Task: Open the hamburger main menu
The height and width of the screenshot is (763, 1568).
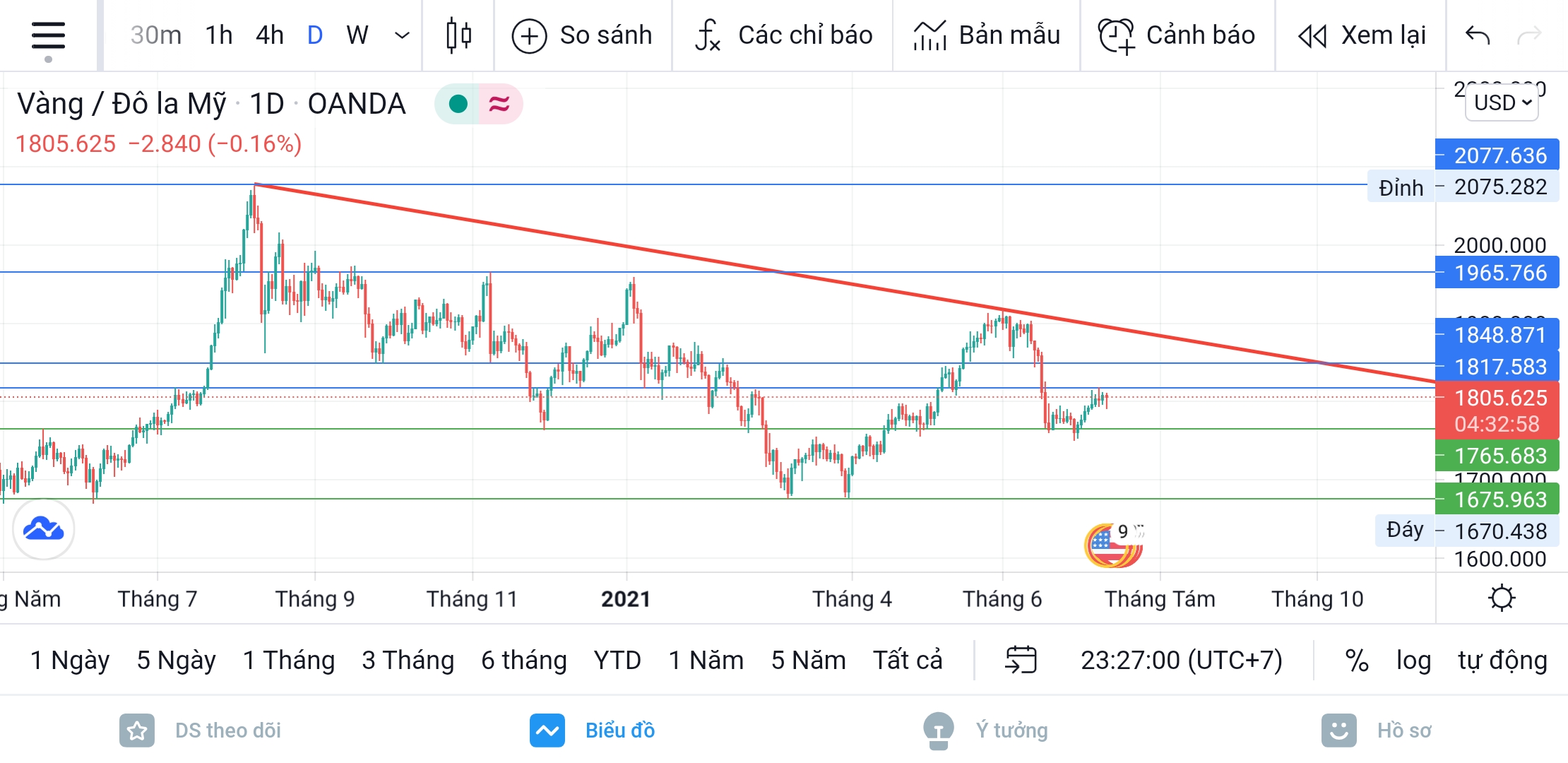Action: click(x=48, y=35)
